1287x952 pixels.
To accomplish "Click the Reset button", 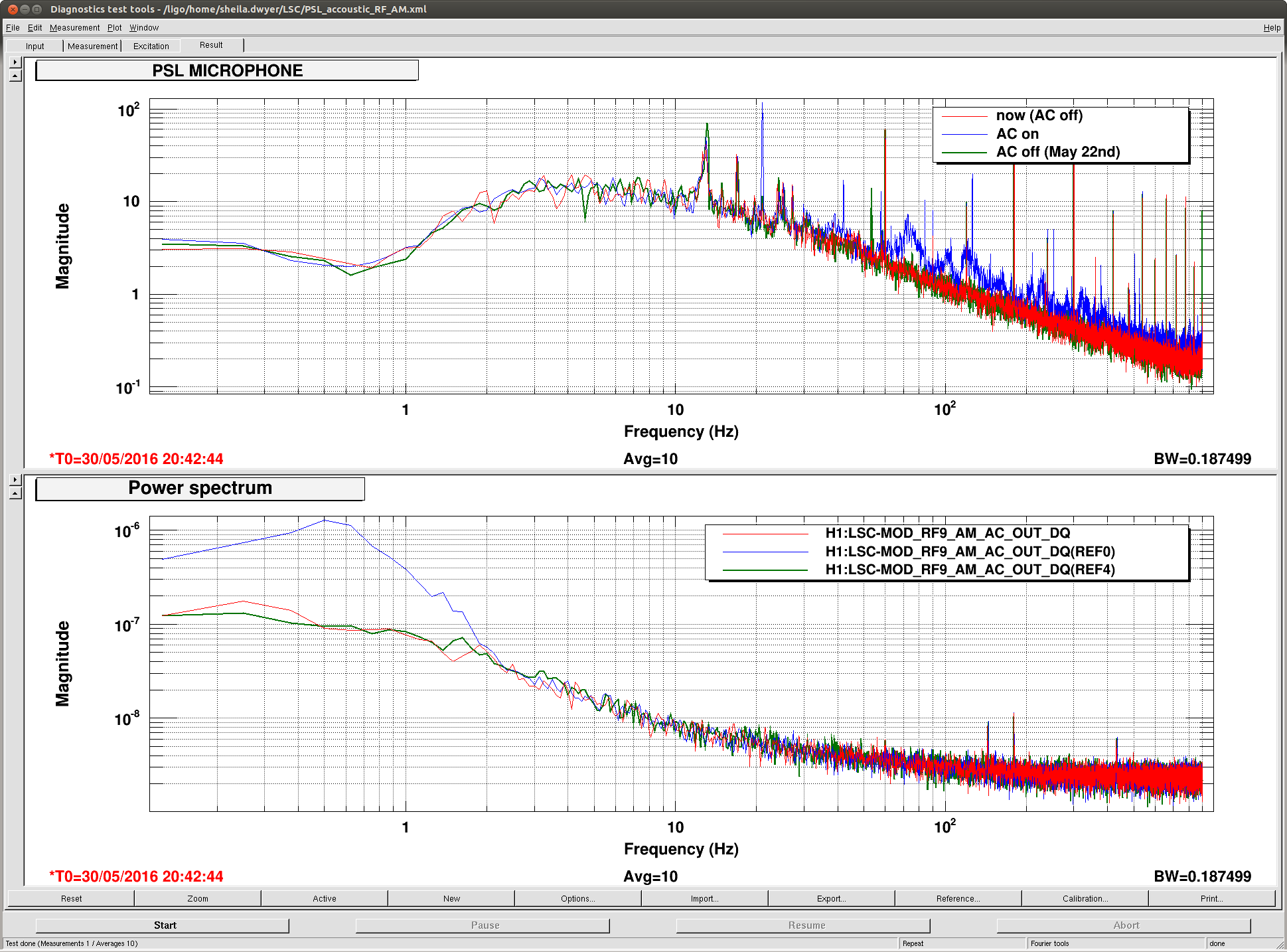I will click(71, 898).
